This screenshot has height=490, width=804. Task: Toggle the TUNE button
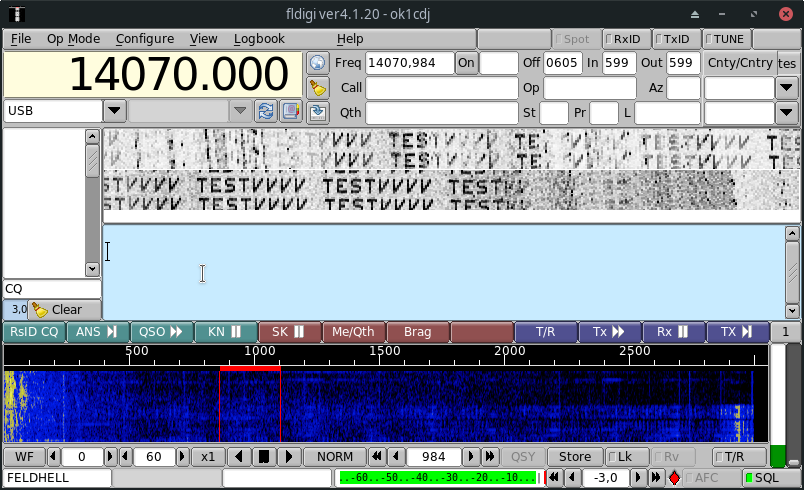point(726,39)
